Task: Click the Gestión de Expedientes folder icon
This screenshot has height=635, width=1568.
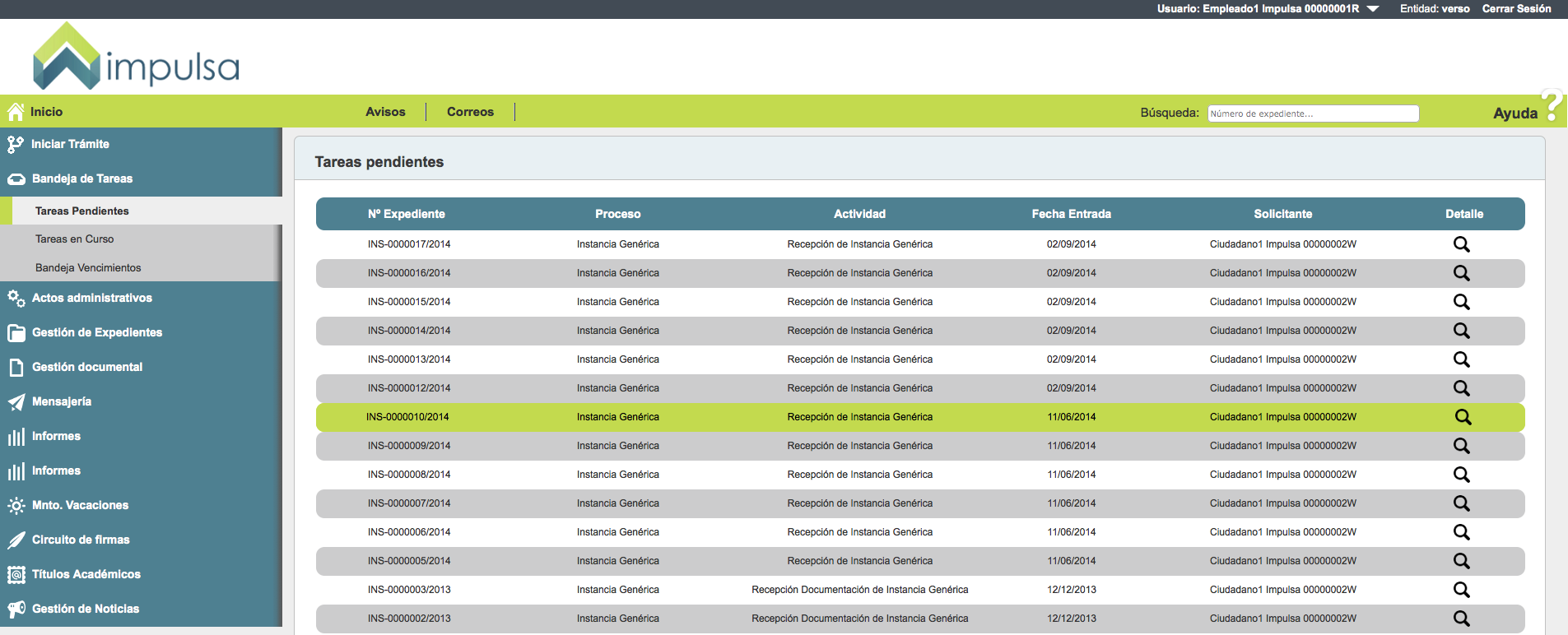Action: (16, 333)
